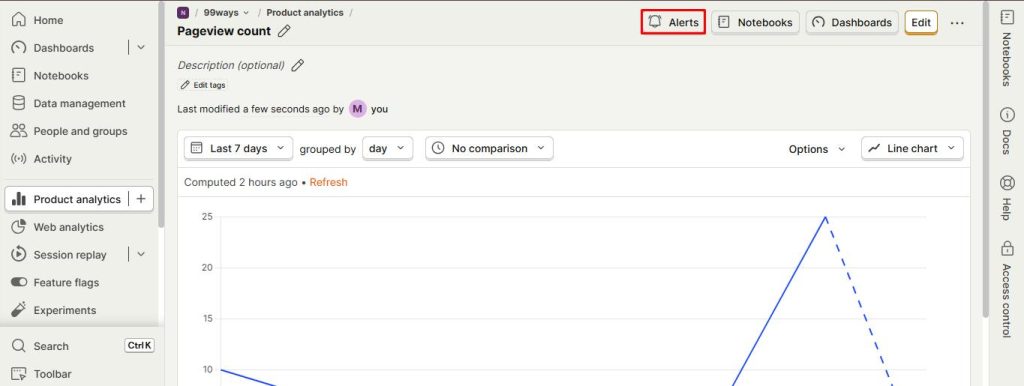Open Docs in right side panel
The image size is (1024, 386).
pyautogui.click(x=1007, y=134)
